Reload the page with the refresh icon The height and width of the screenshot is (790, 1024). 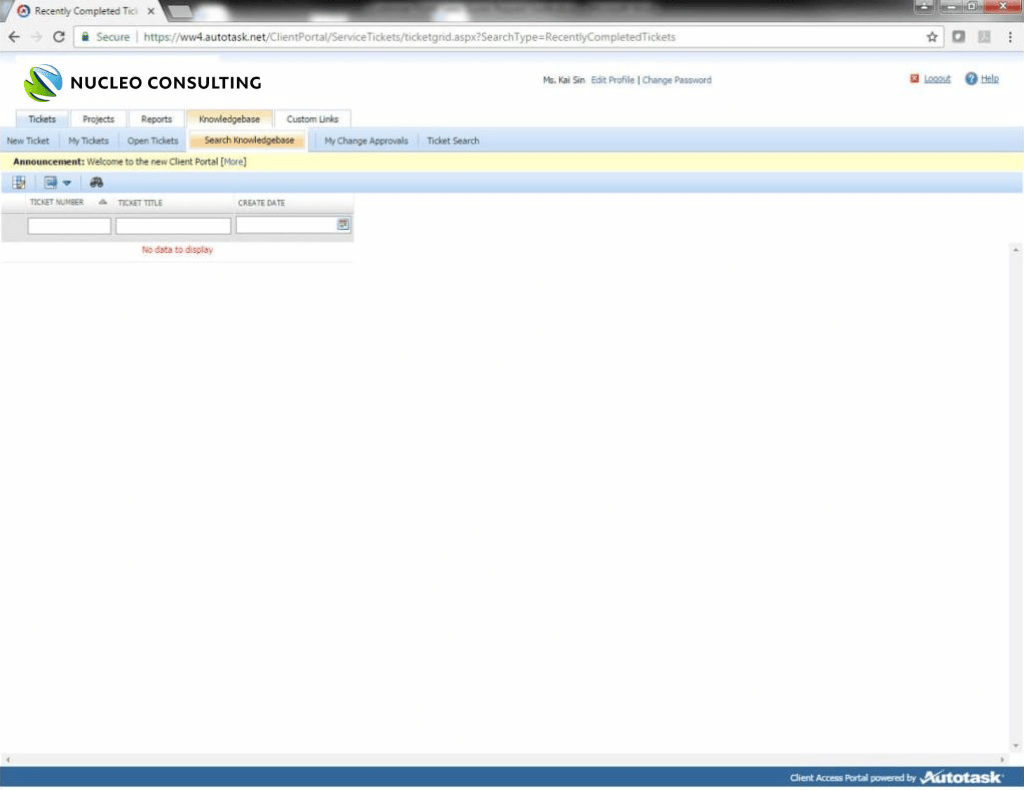point(59,37)
